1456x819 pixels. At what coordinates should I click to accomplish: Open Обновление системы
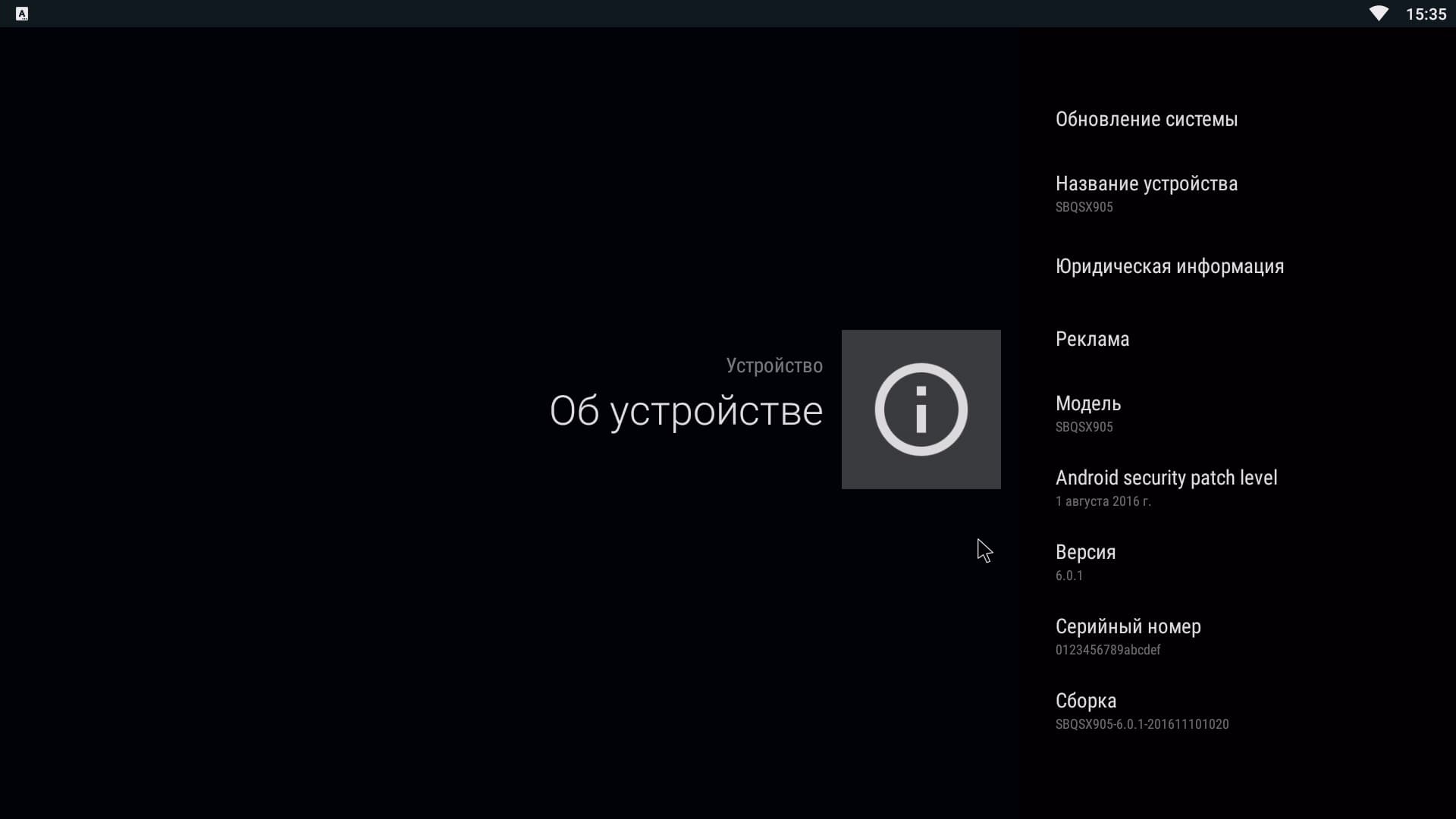(x=1146, y=119)
